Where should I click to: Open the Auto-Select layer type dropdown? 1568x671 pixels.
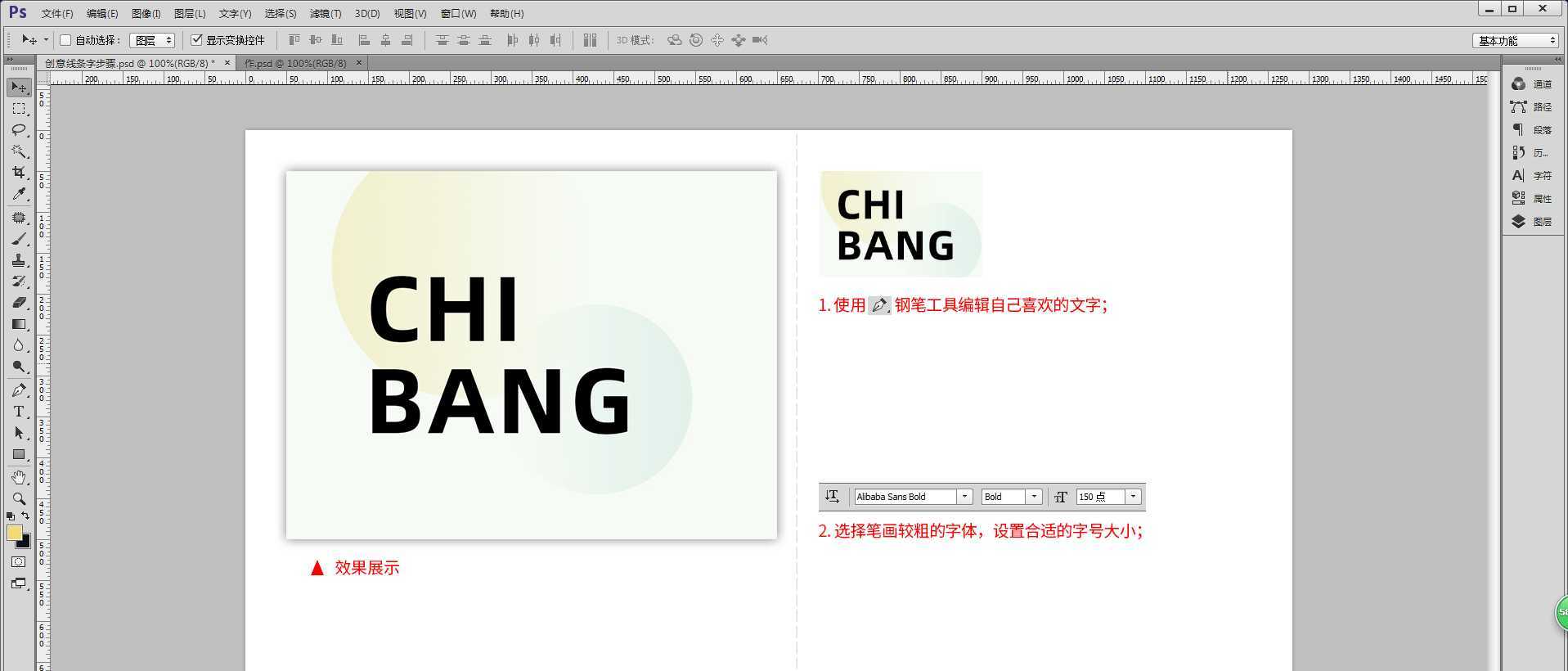152,40
